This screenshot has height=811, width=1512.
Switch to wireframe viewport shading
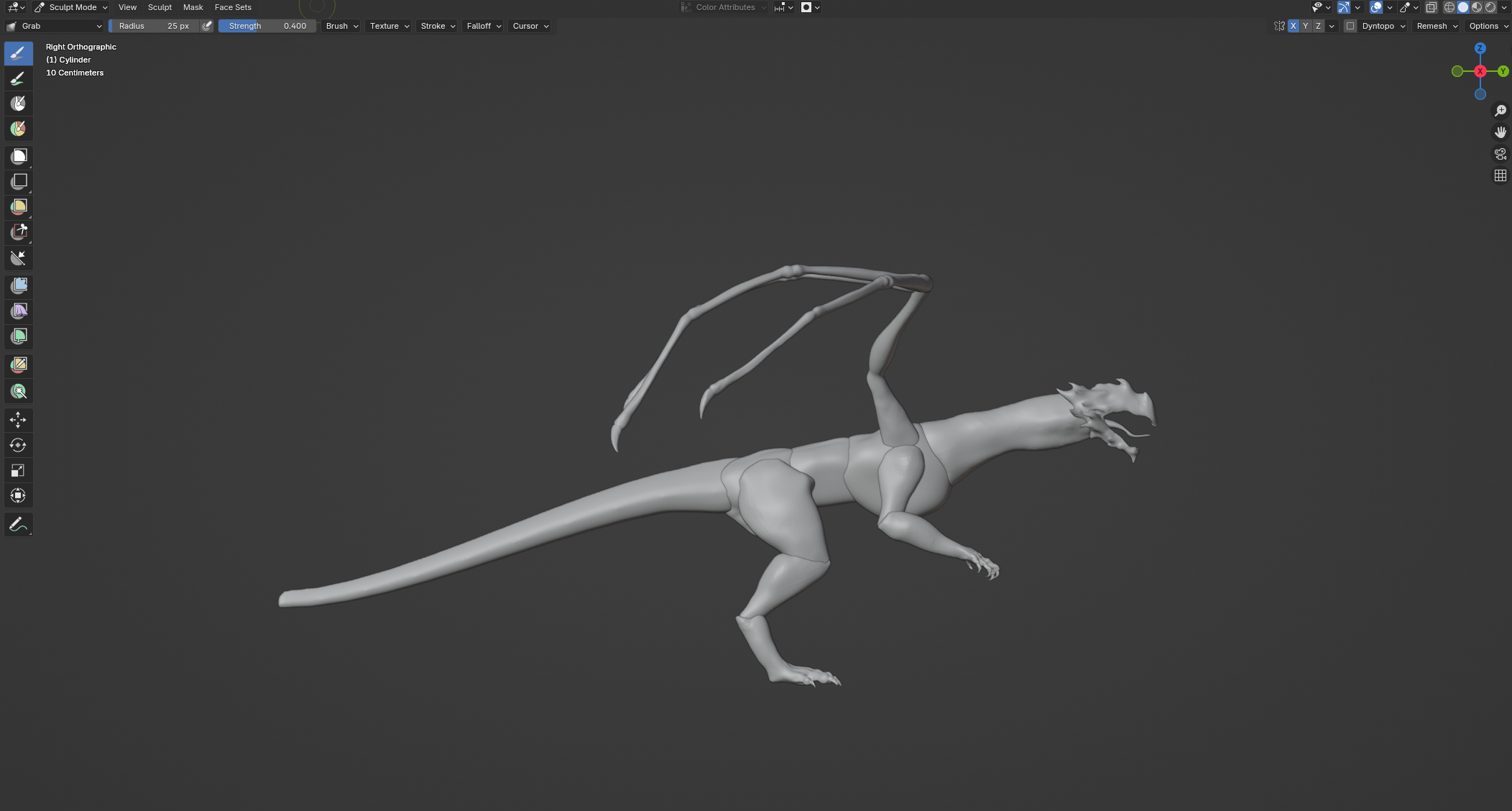pos(1449,7)
